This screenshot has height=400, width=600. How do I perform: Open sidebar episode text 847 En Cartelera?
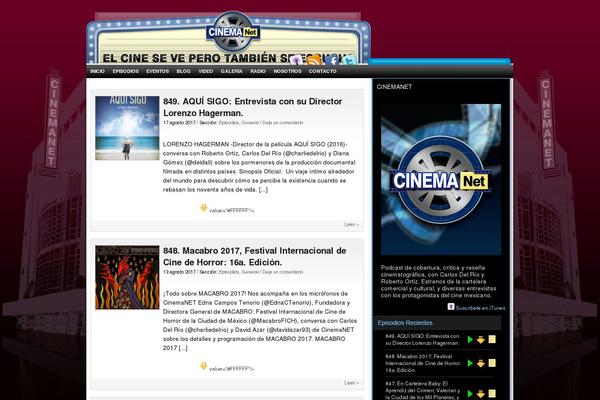pos(423,390)
